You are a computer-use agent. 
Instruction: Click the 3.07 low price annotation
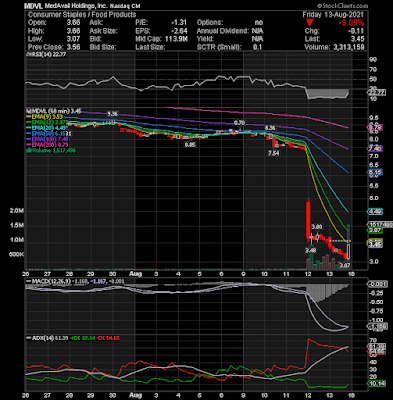coord(345,265)
